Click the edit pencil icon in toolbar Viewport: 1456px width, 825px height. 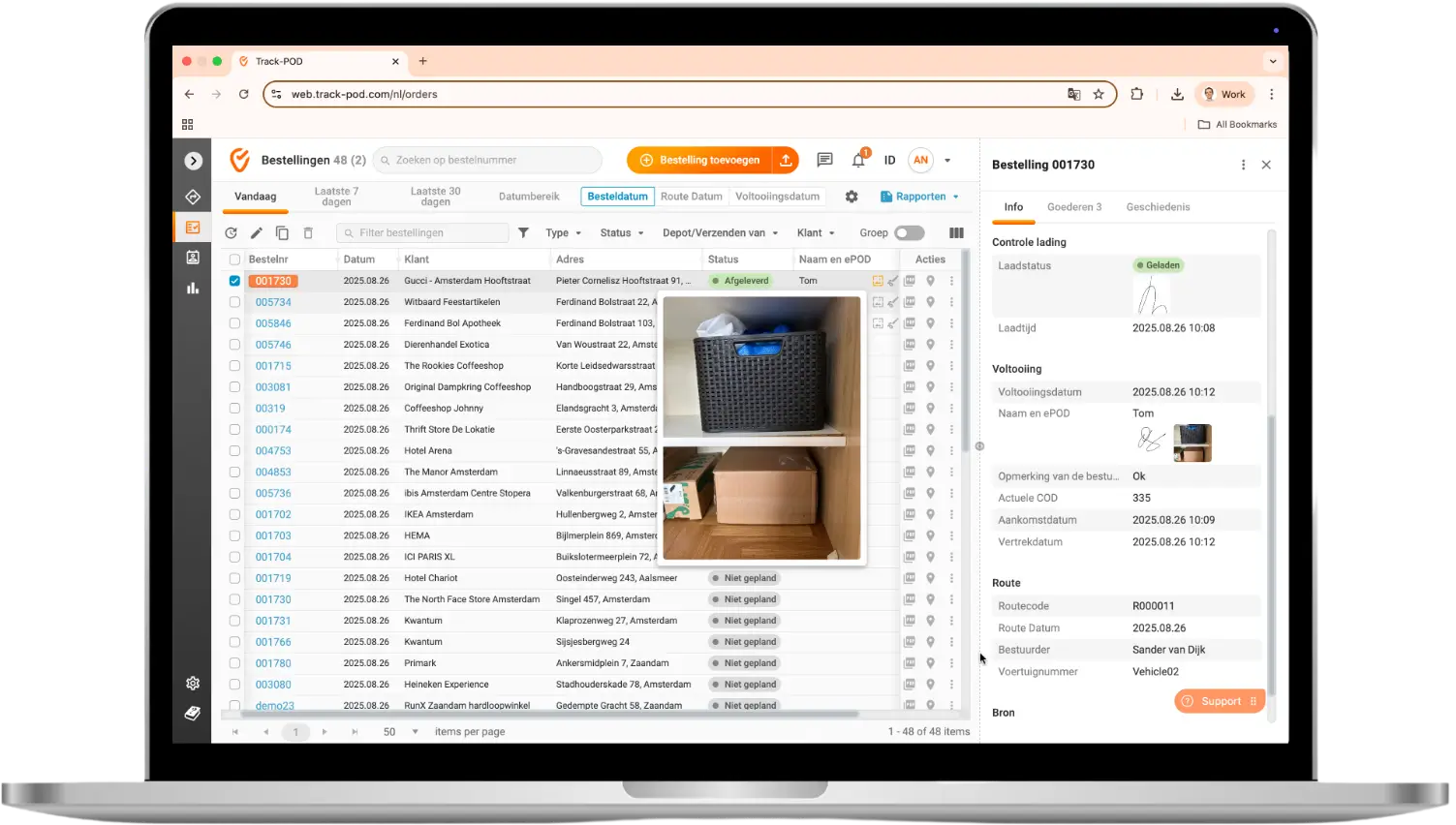point(257,233)
